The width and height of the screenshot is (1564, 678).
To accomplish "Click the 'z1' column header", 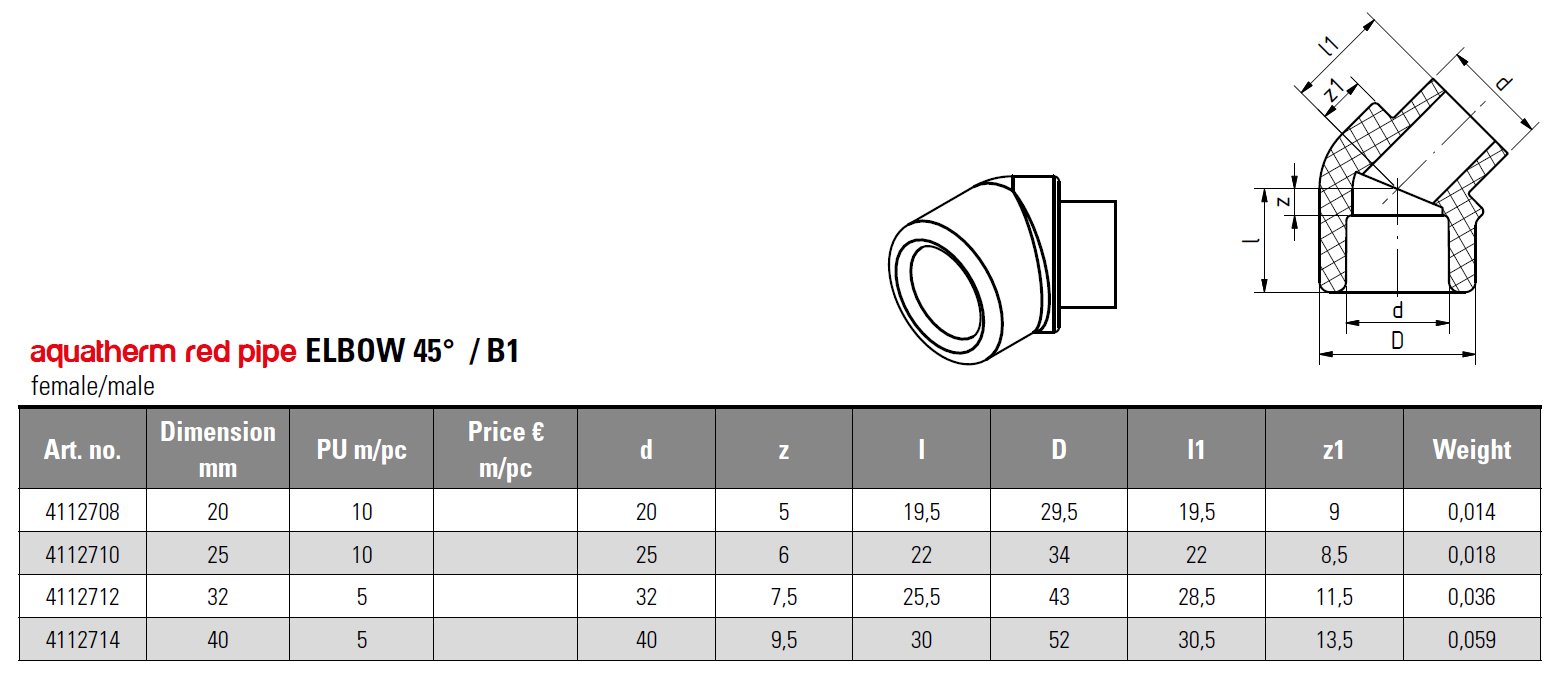I will pos(1334,450).
